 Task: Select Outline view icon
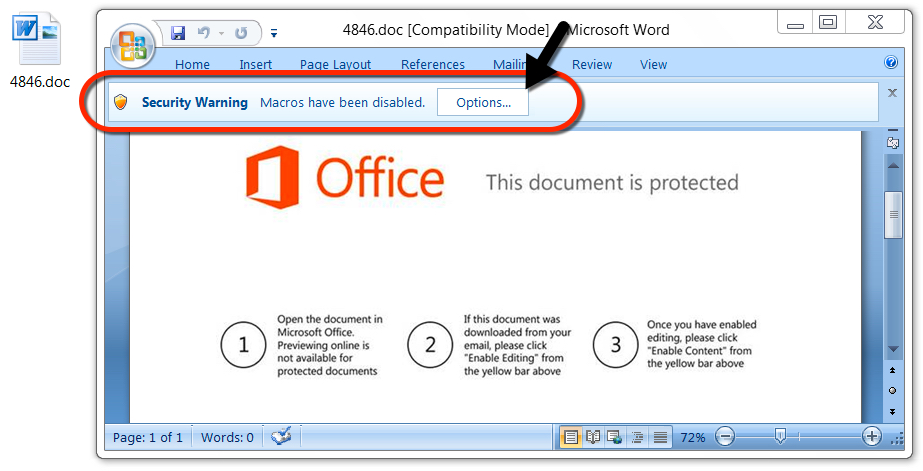pyautogui.click(x=638, y=437)
